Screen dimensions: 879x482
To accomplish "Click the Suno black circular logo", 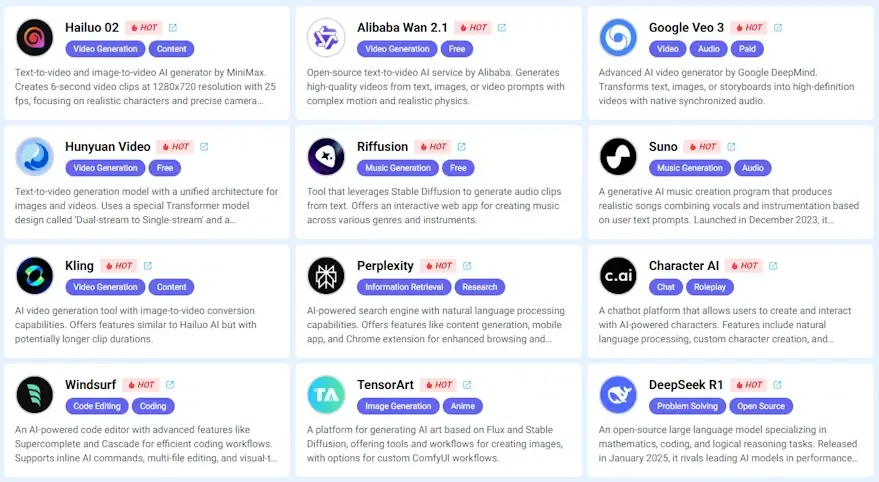I will point(618,156).
